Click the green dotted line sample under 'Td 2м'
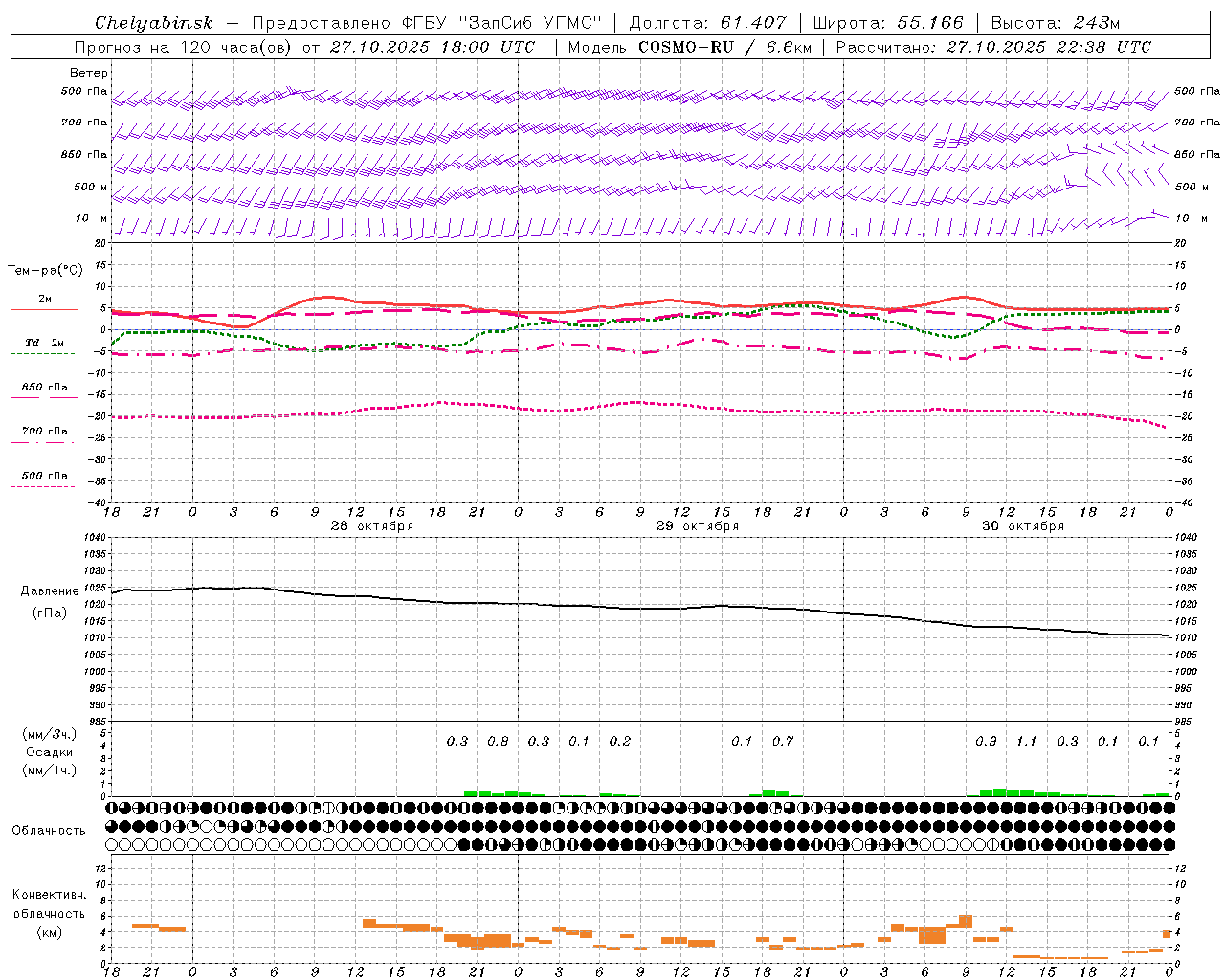 tap(43, 354)
